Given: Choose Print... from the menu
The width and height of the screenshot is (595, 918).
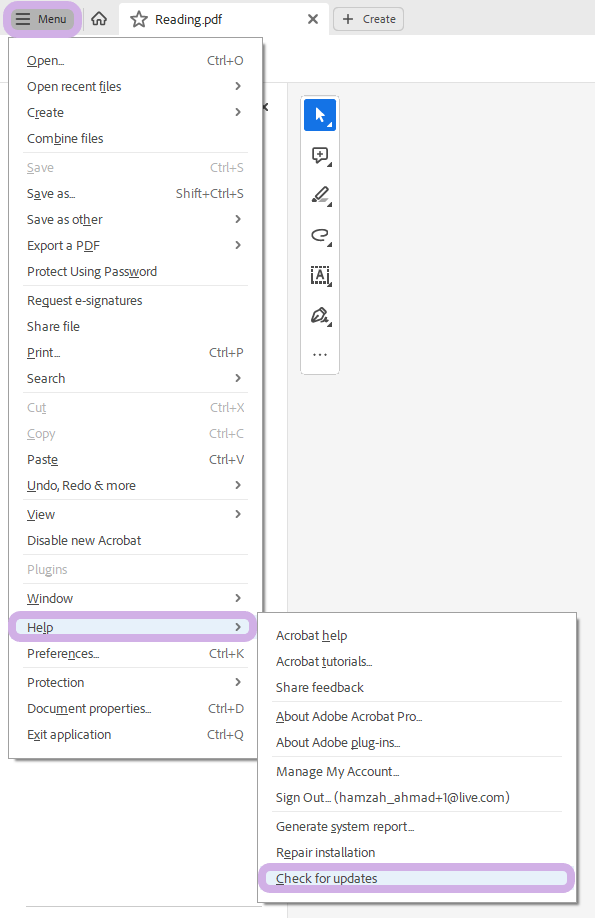Looking at the screenshot, I should 135,352.
